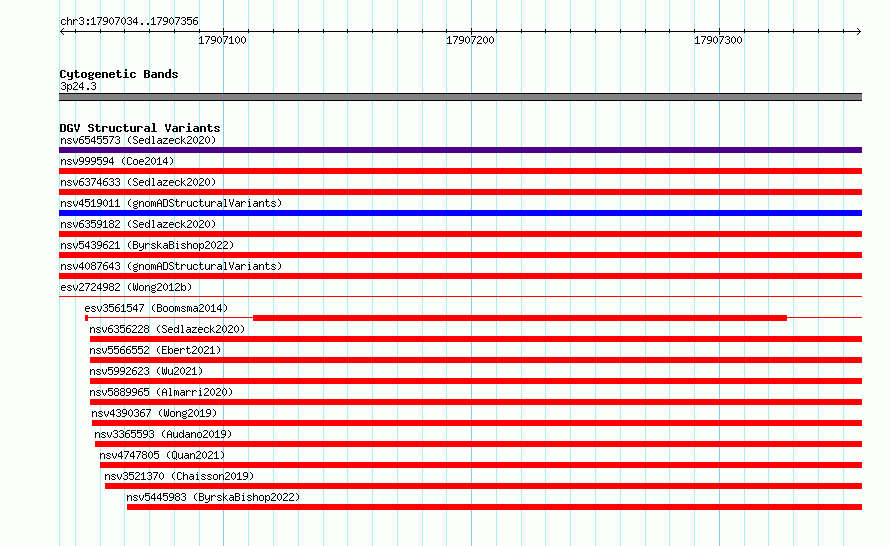Image resolution: width=890 pixels, height=546 pixels.
Task: Open nsv4087643 (gnomADStructuralVariants) label
Action: tap(171, 266)
